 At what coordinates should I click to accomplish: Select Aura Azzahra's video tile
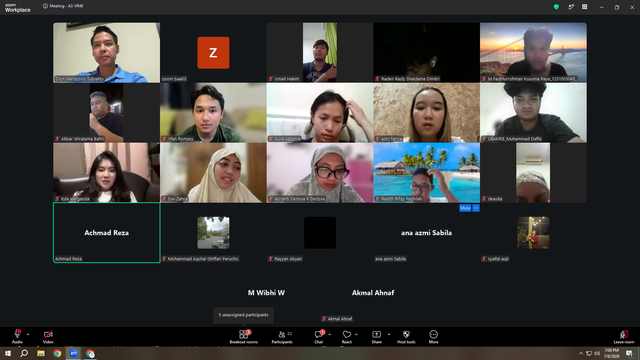coord(320,113)
